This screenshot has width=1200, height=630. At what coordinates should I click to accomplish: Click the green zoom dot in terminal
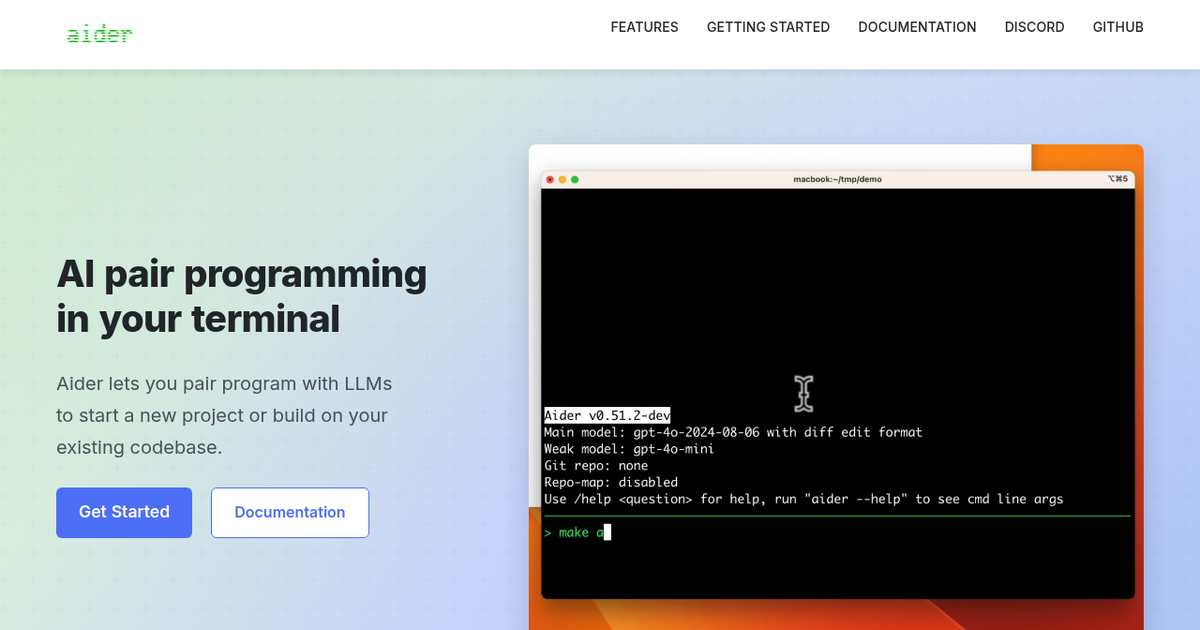574,179
